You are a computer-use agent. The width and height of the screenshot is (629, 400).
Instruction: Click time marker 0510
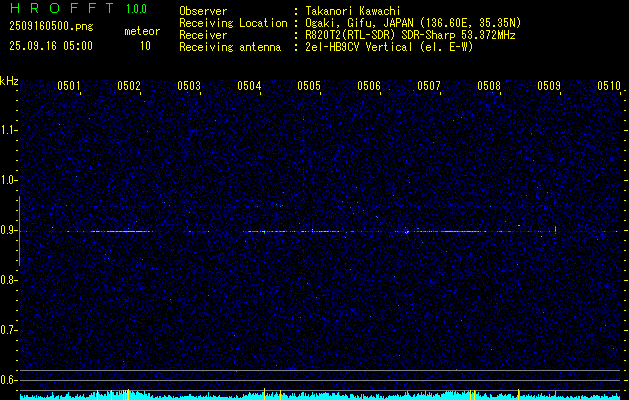coord(609,85)
